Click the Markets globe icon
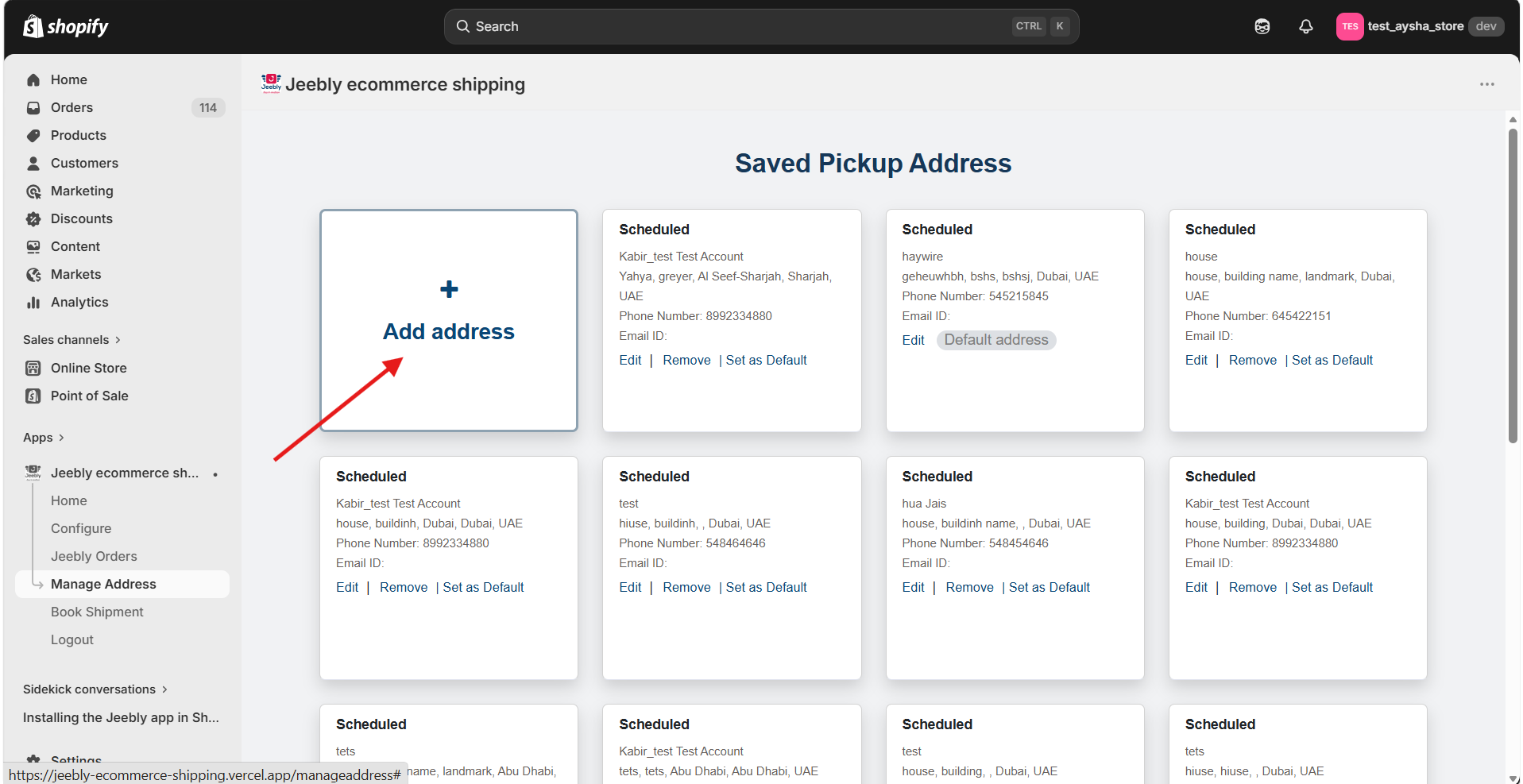Image resolution: width=1523 pixels, height=784 pixels. point(33,274)
